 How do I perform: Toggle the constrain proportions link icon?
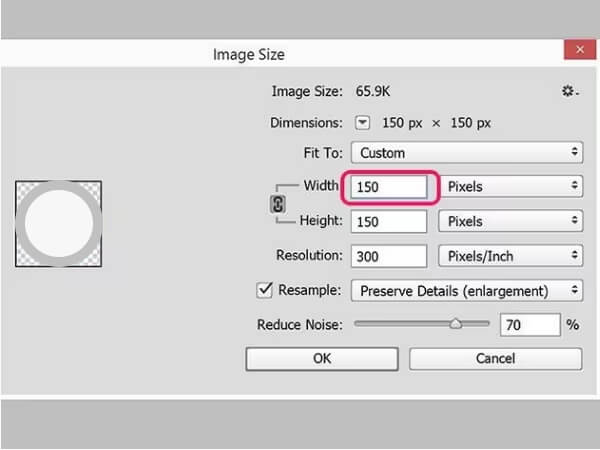[279, 203]
